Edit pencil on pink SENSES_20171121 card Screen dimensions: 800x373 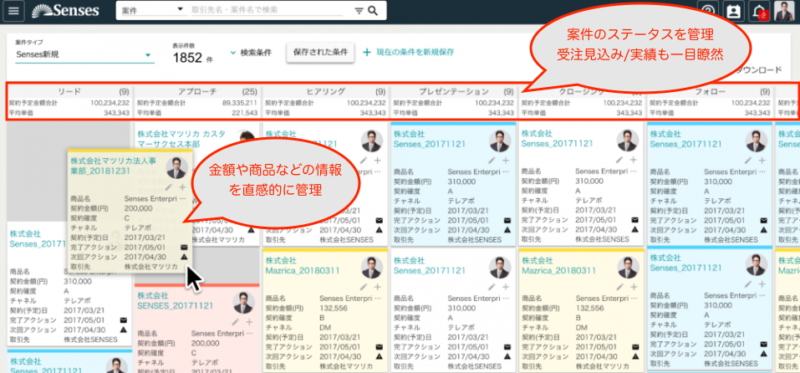coord(235,322)
